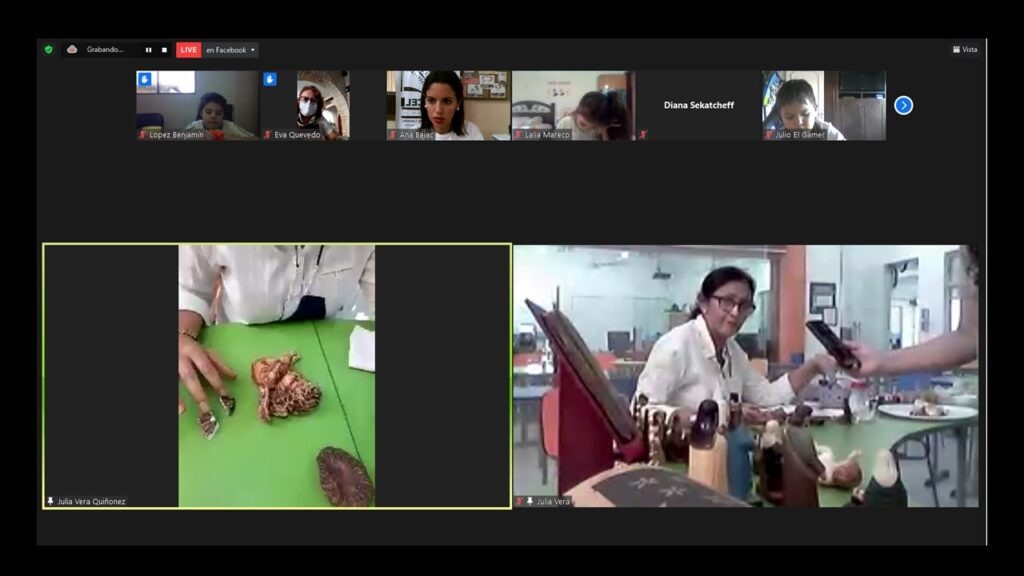The height and width of the screenshot is (576, 1024).
Task: Pause the meeting recording
Action: [x=148, y=50]
